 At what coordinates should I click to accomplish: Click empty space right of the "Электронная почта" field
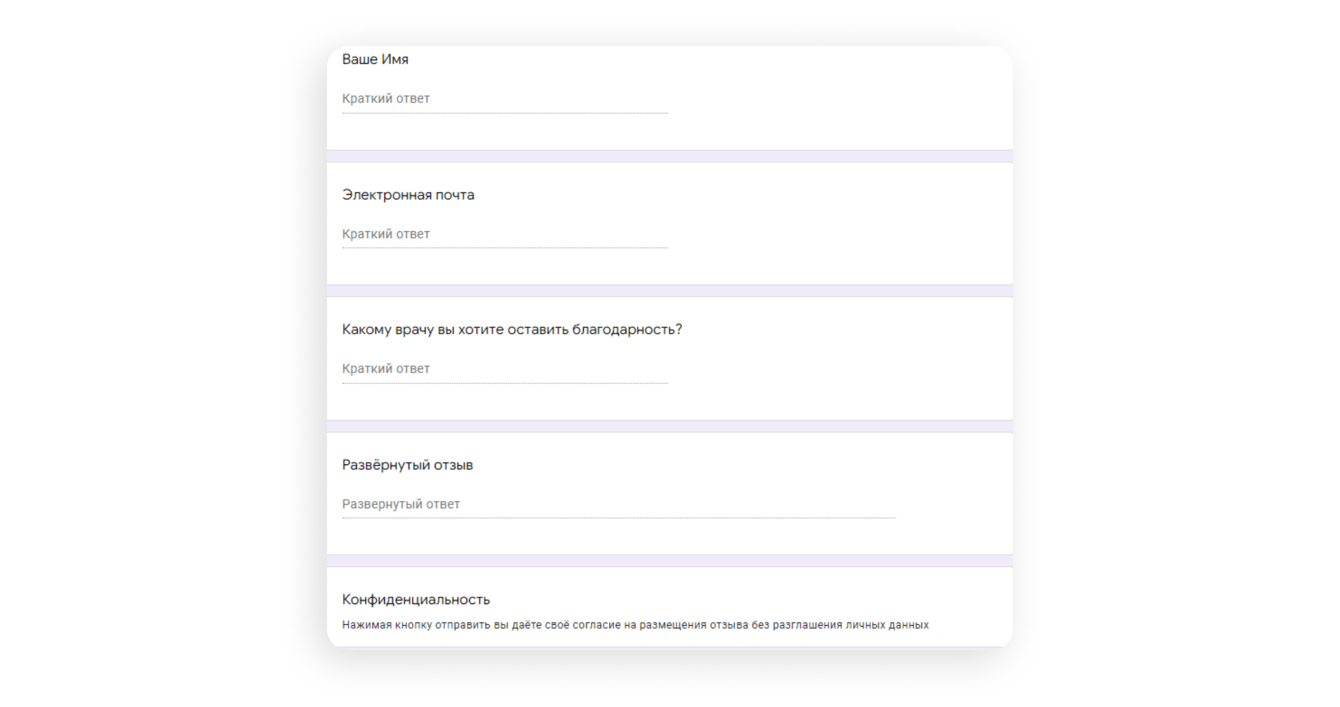click(x=840, y=234)
